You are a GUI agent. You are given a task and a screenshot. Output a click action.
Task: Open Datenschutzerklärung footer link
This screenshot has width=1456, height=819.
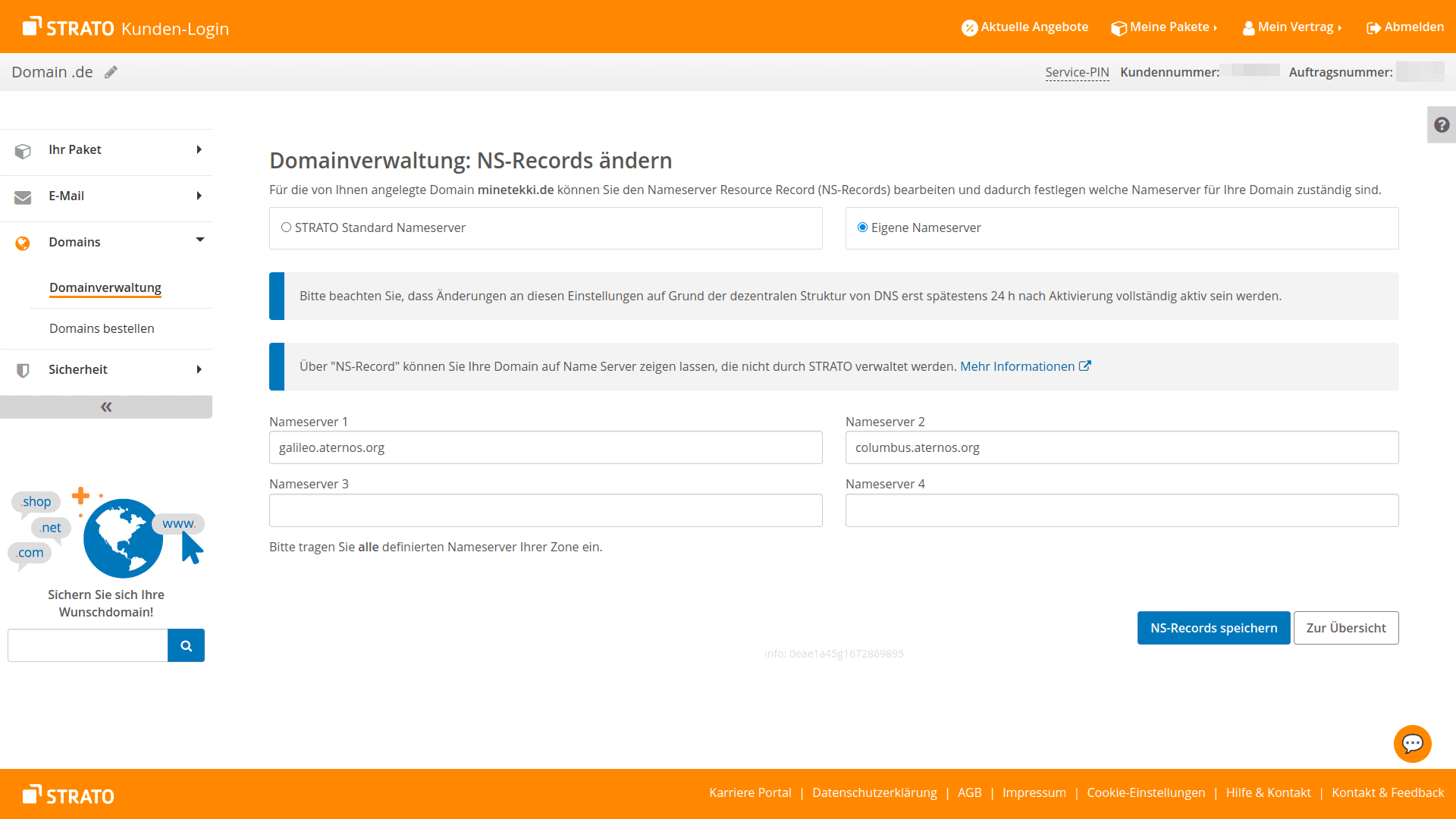(874, 792)
